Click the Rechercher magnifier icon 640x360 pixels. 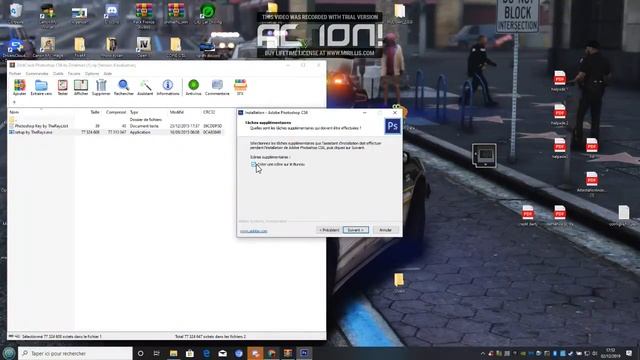123,87
